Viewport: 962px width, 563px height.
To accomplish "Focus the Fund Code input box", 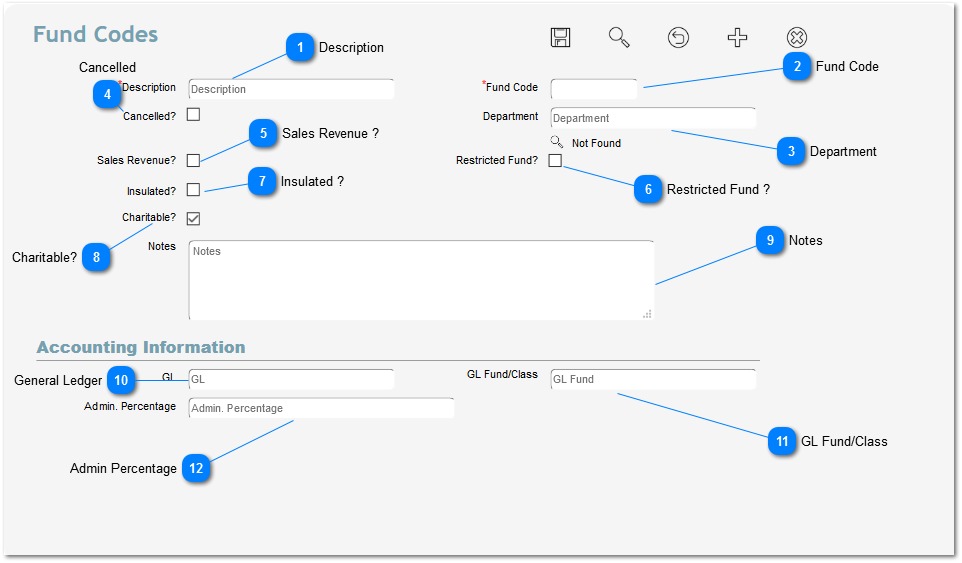I will click(x=593, y=89).
